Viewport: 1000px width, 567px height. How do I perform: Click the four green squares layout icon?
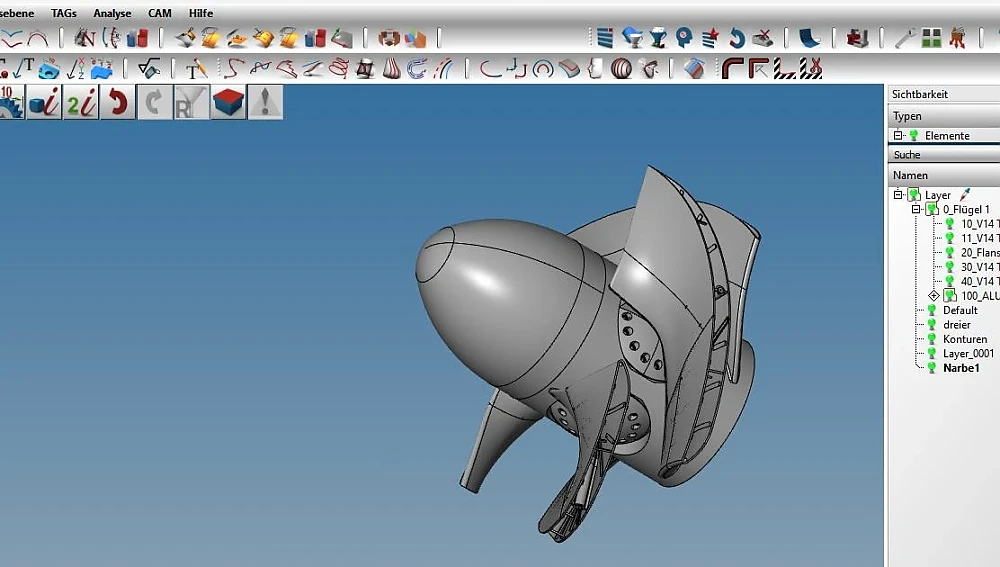(931, 38)
